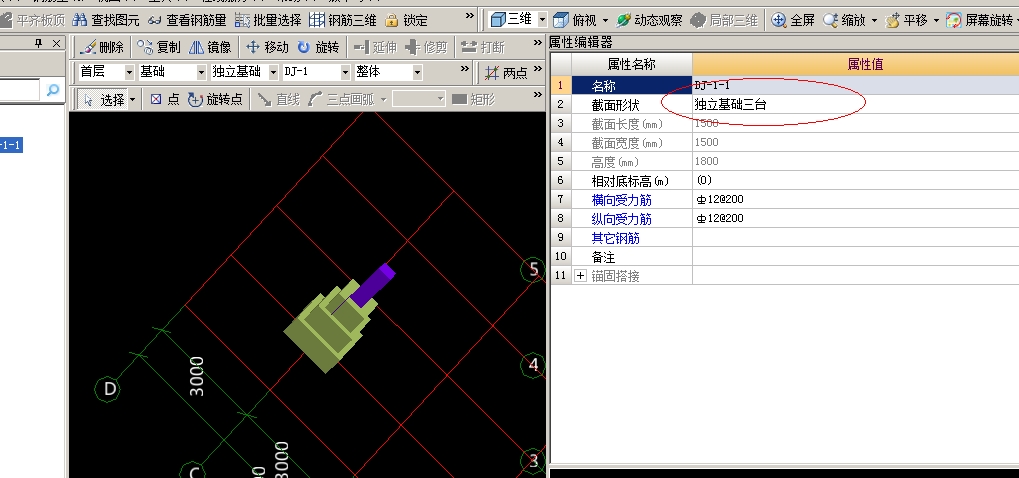Open the 缩放 dropdown arrow
This screenshot has height=478, width=1019.
874,20
